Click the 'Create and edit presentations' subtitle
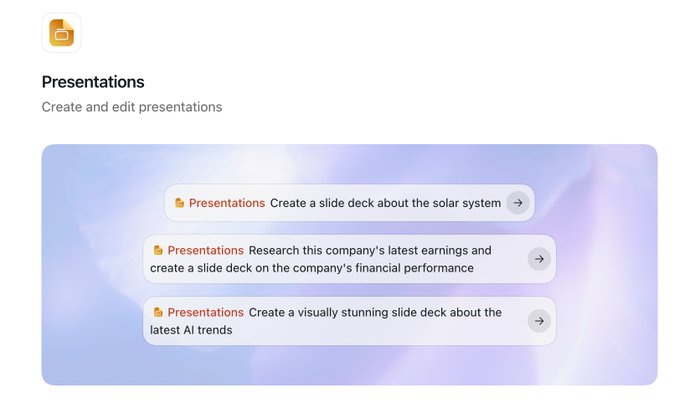The height and width of the screenshot is (414, 680). [x=132, y=107]
